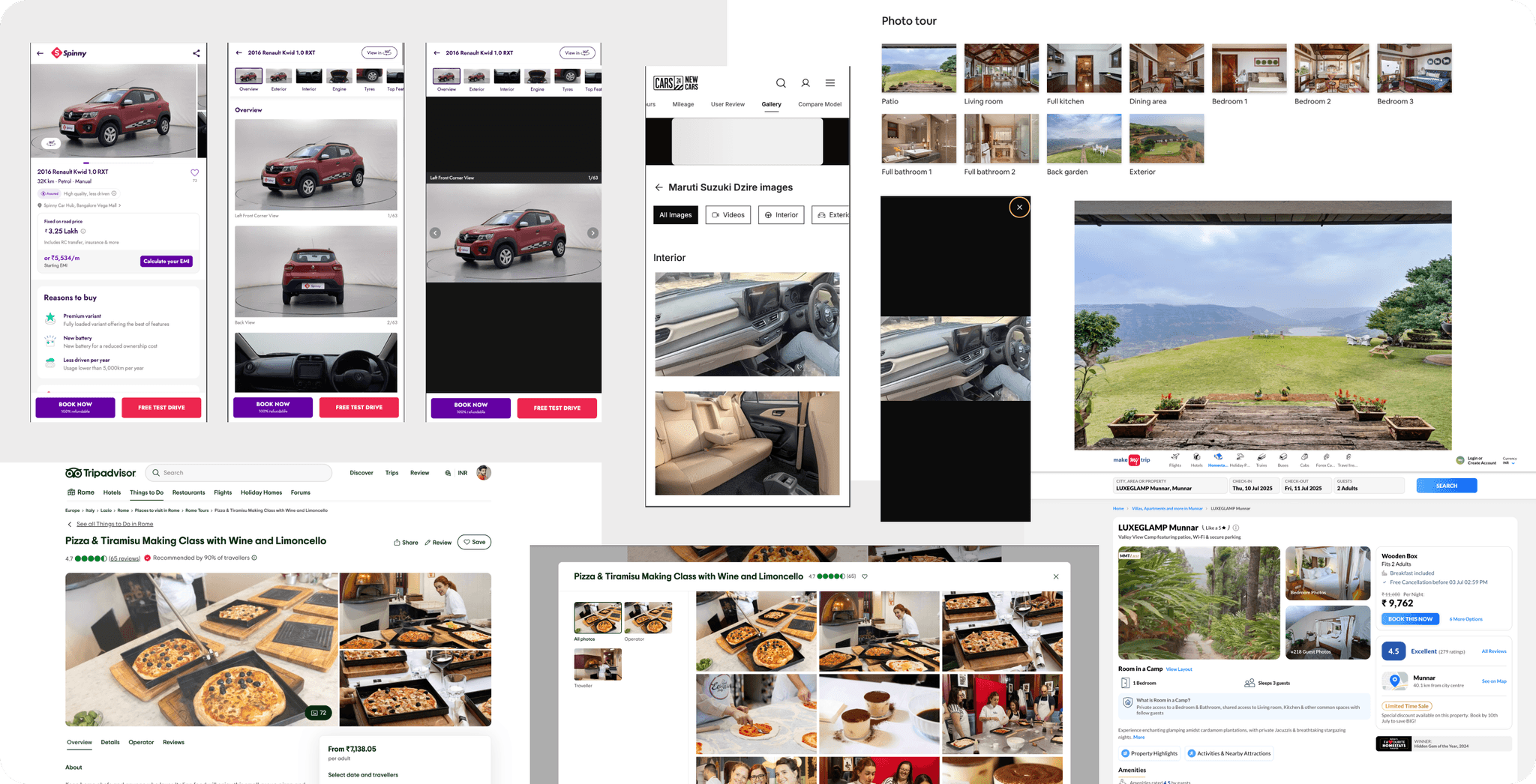Click View Layout next to Room in a Camp

[1179, 669]
